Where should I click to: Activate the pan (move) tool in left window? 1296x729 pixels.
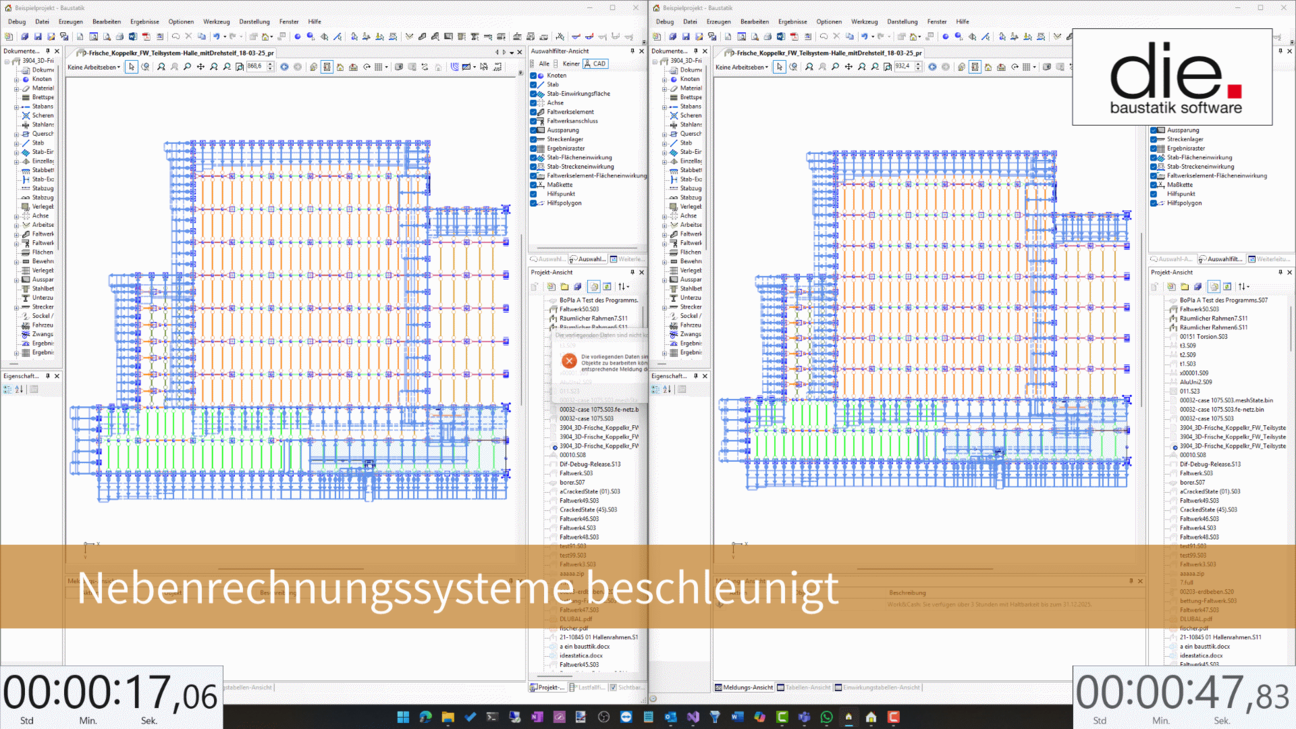pyautogui.click(x=200, y=67)
